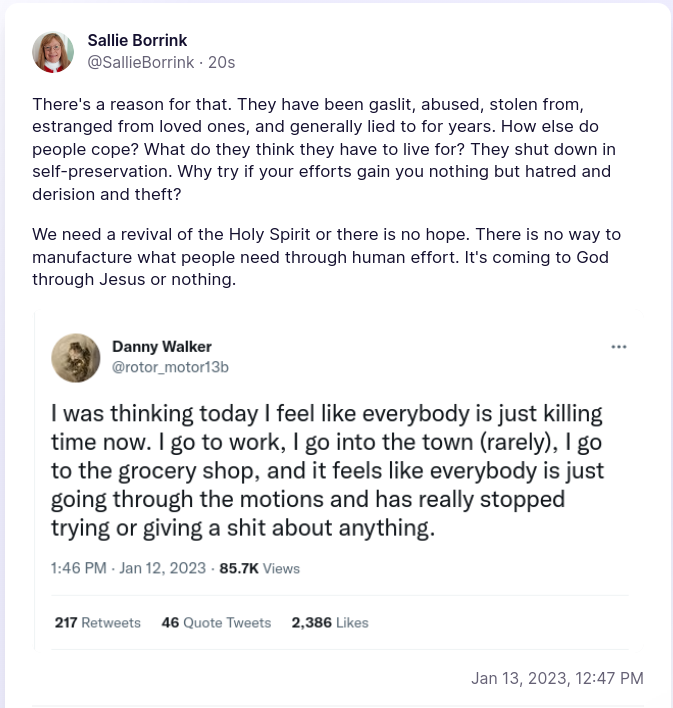Show the 2,386 Likes list
The height and width of the screenshot is (708, 673).
pos(330,622)
